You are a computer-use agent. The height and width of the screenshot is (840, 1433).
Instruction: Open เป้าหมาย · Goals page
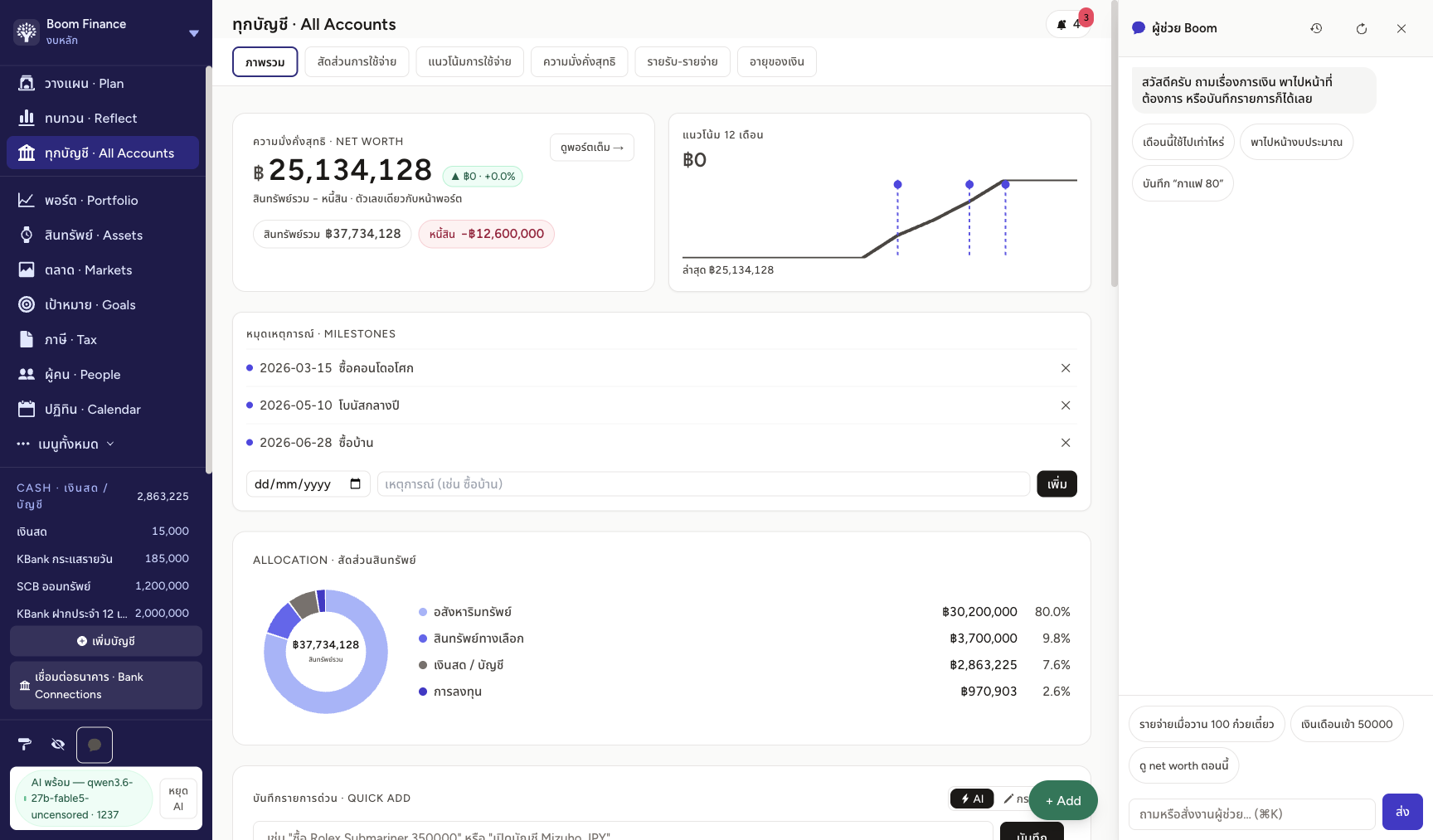pyautogui.click(x=103, y=304)
